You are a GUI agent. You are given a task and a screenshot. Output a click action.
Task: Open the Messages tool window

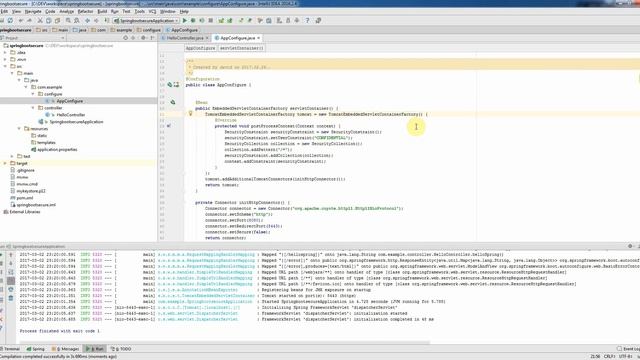tap(66, 349)
